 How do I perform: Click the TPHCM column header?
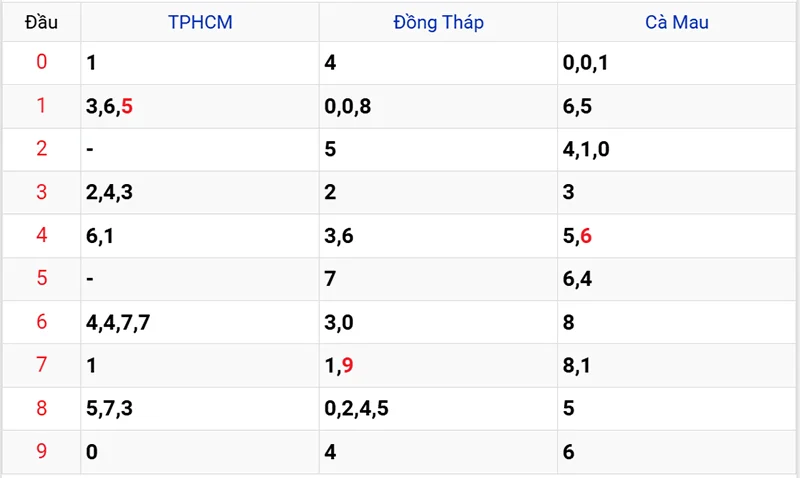coord(200,21)
